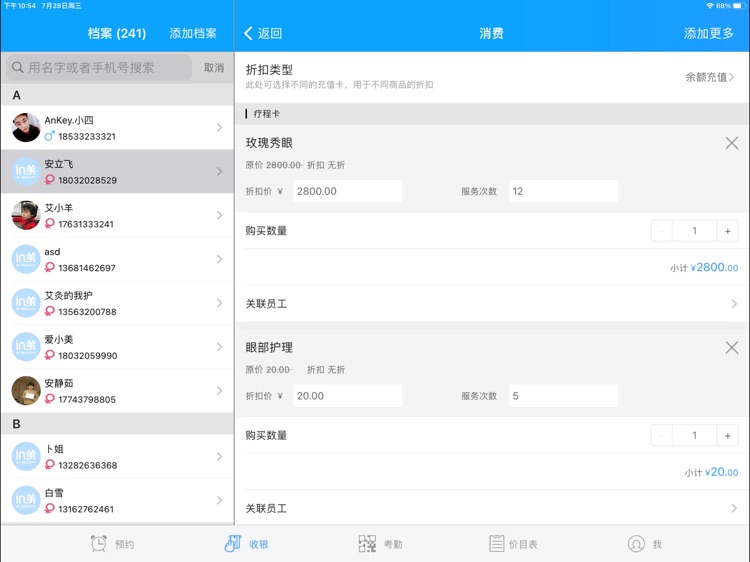Increase 玫瑰秀眼 purchase quantity
Image resolution: width=750 pixels, height=562 pixels.
(727, 231)
